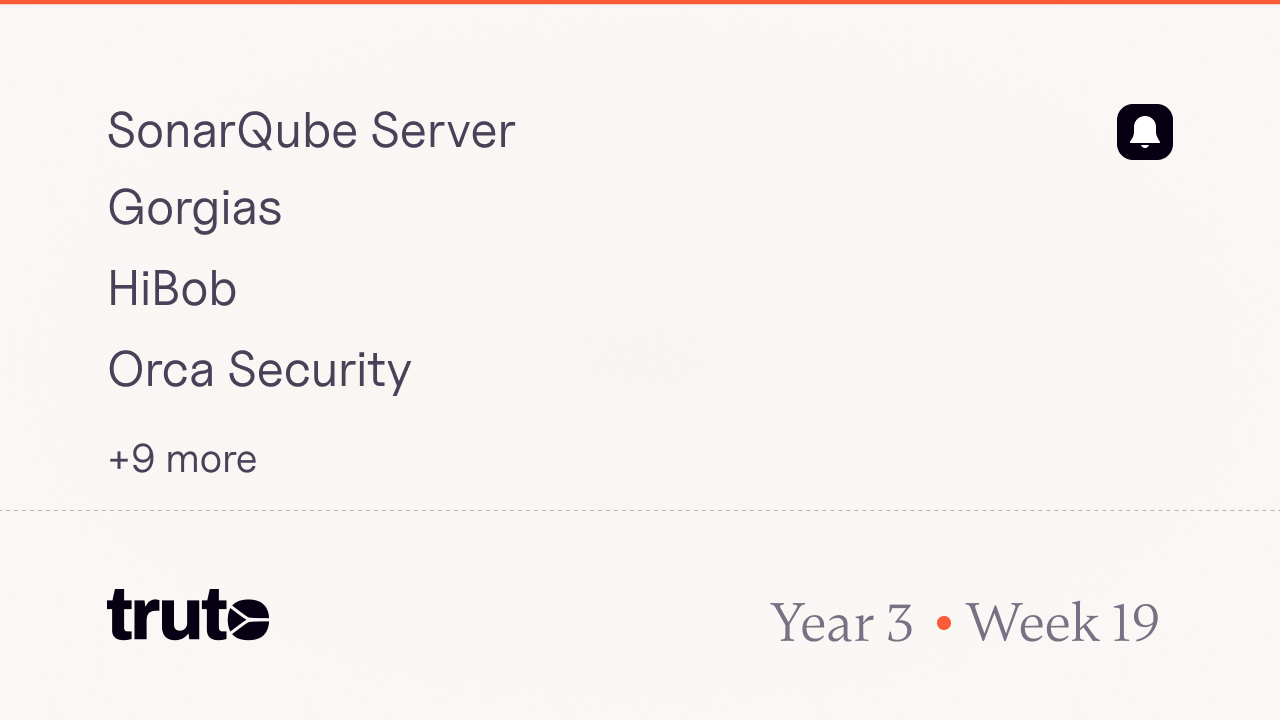Open the Gorgias integration entry
Viewport: 1280px width, 720px height.
[x=195, y=210]
